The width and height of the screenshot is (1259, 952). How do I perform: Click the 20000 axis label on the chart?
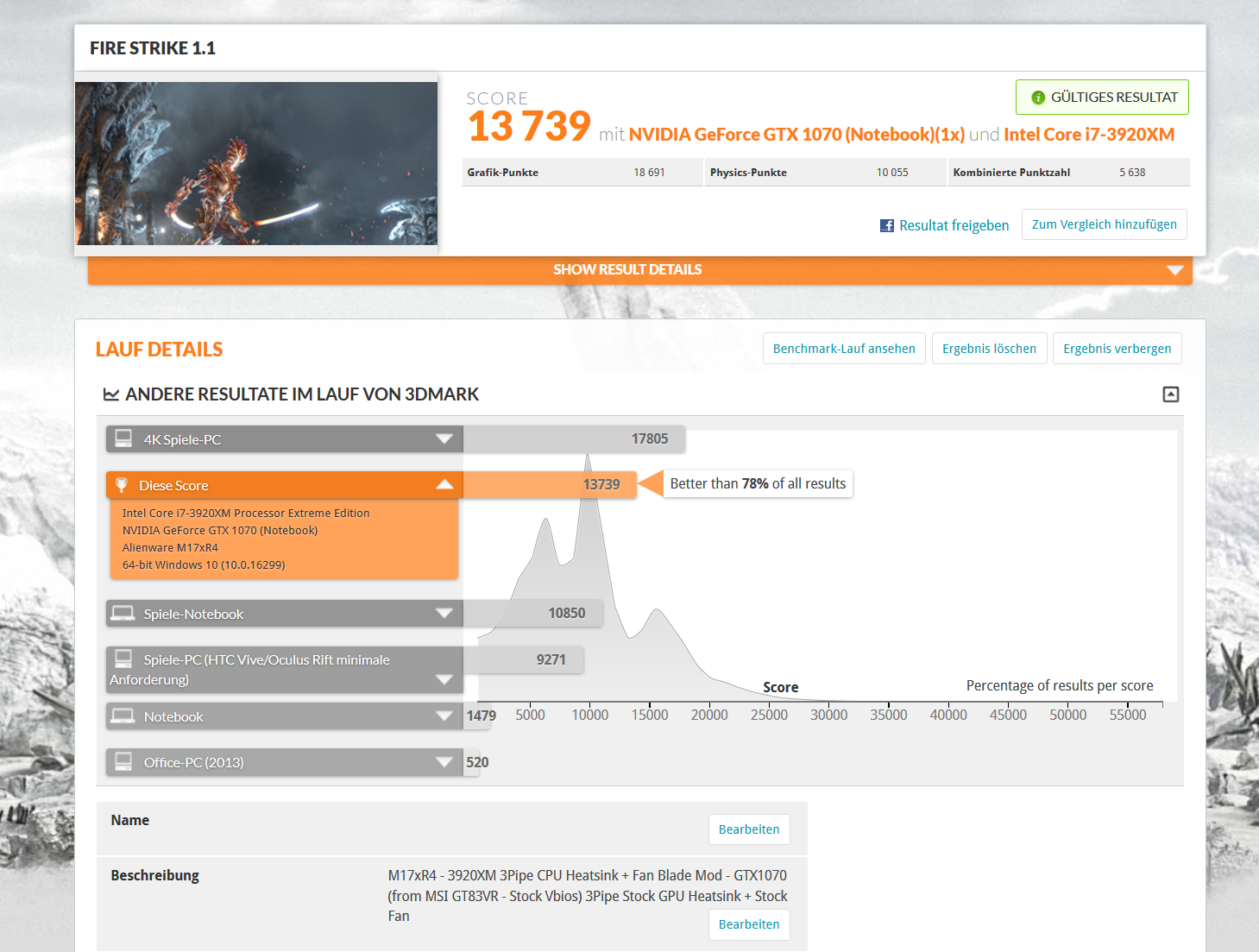click(709, 715)
